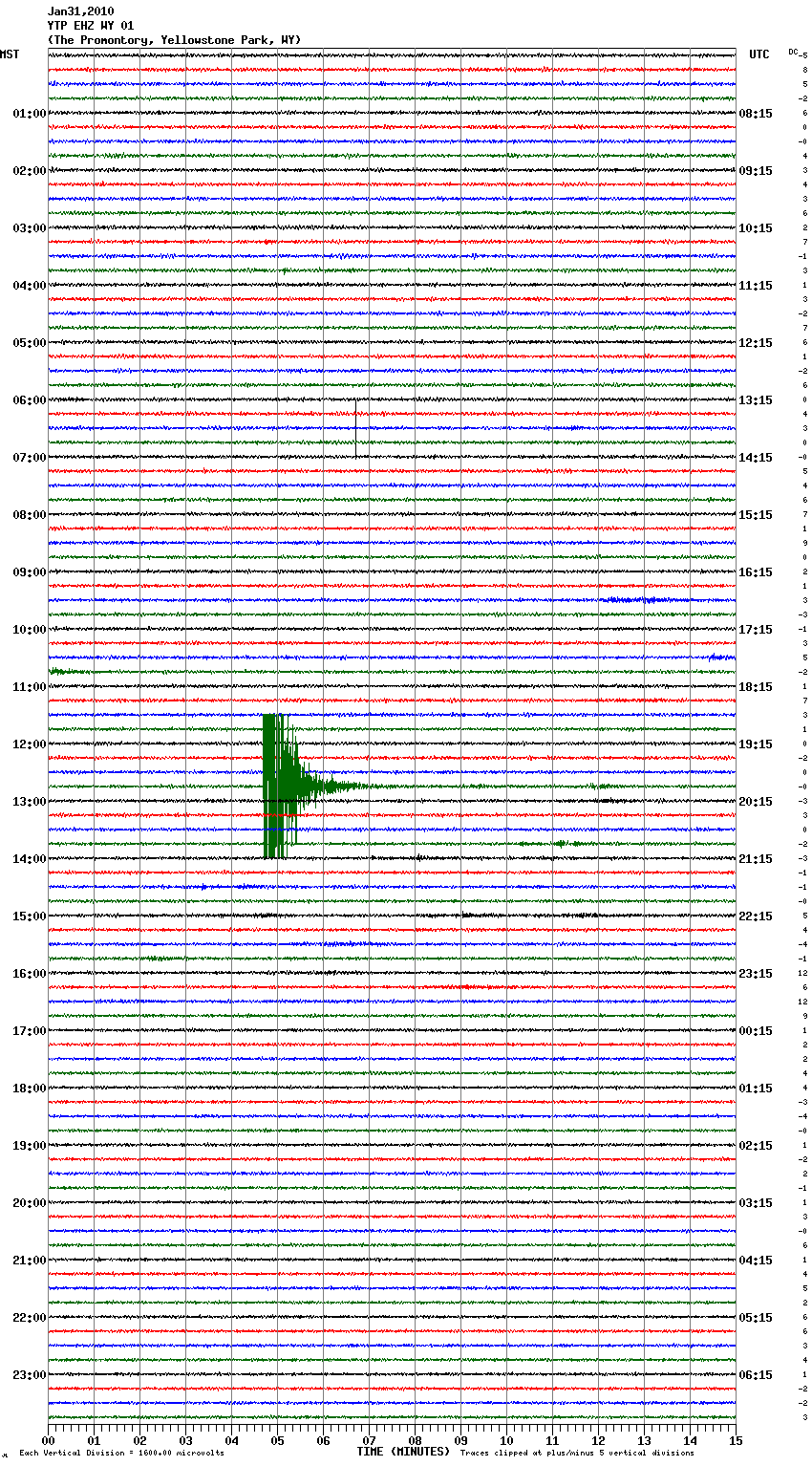Viewport: 812px width, 1466px height.
Task: Click the "09:15" UTC time label
Action: tap(756, 171)
